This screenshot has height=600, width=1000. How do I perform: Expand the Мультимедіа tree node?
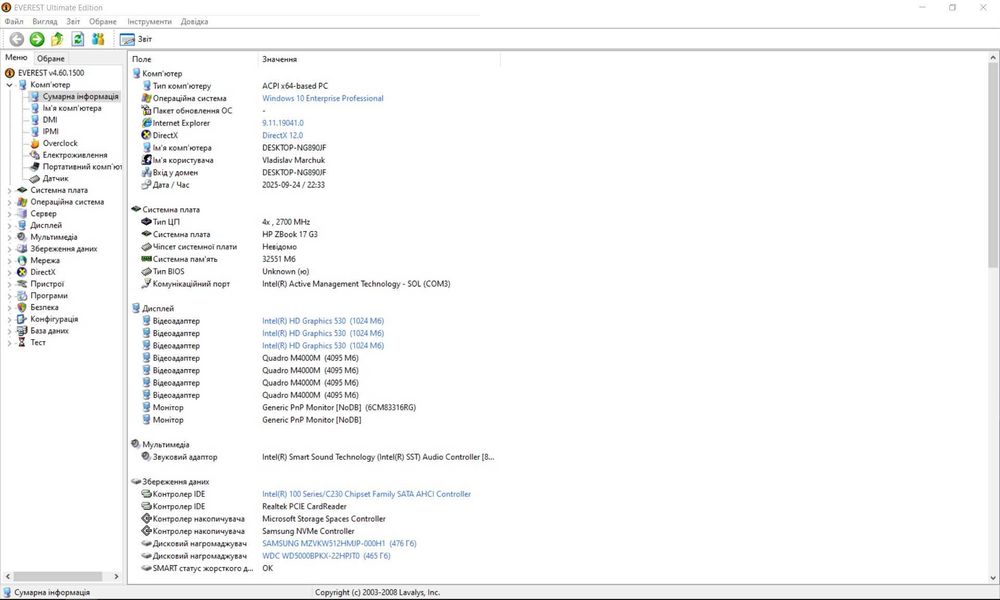tap(9, 237)
